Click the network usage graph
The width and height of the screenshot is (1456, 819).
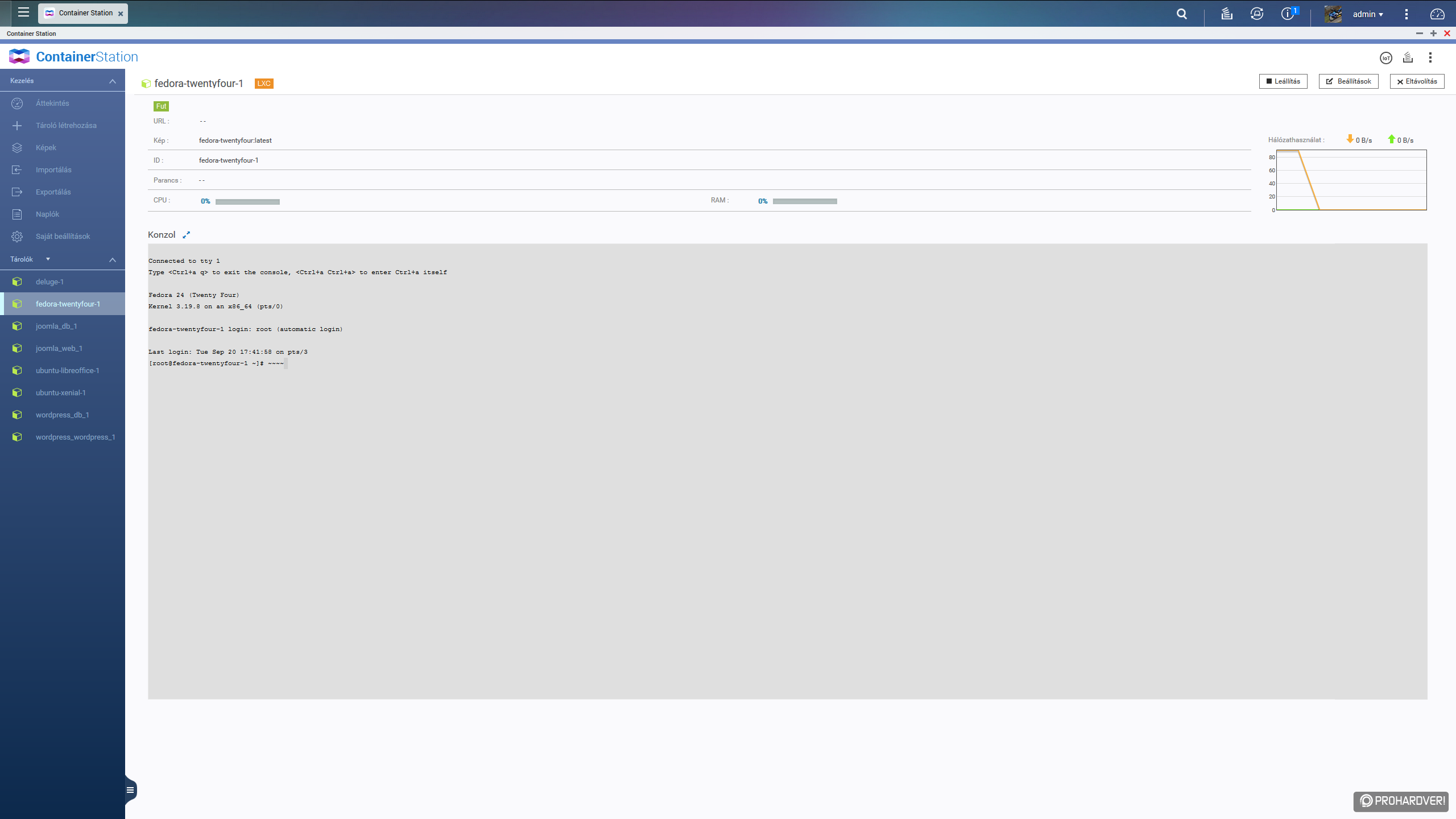tap(1351, 180)
